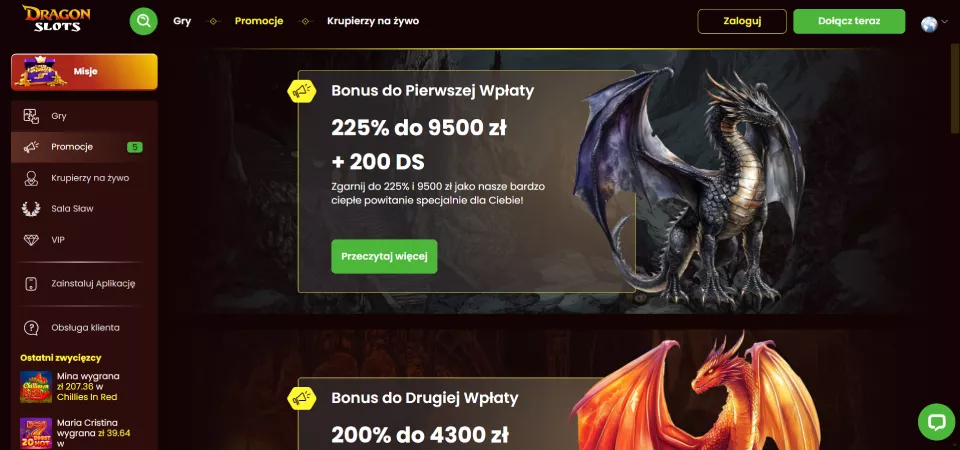Click the Zaloguj button
Screen dimensions: 960x450
(x=742, y=21)
